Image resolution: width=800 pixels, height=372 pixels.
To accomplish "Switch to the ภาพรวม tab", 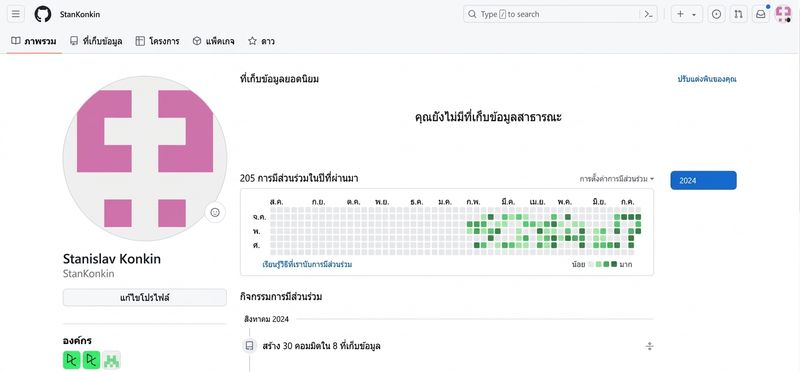I will pyautogui.click(x=34, y=41).
